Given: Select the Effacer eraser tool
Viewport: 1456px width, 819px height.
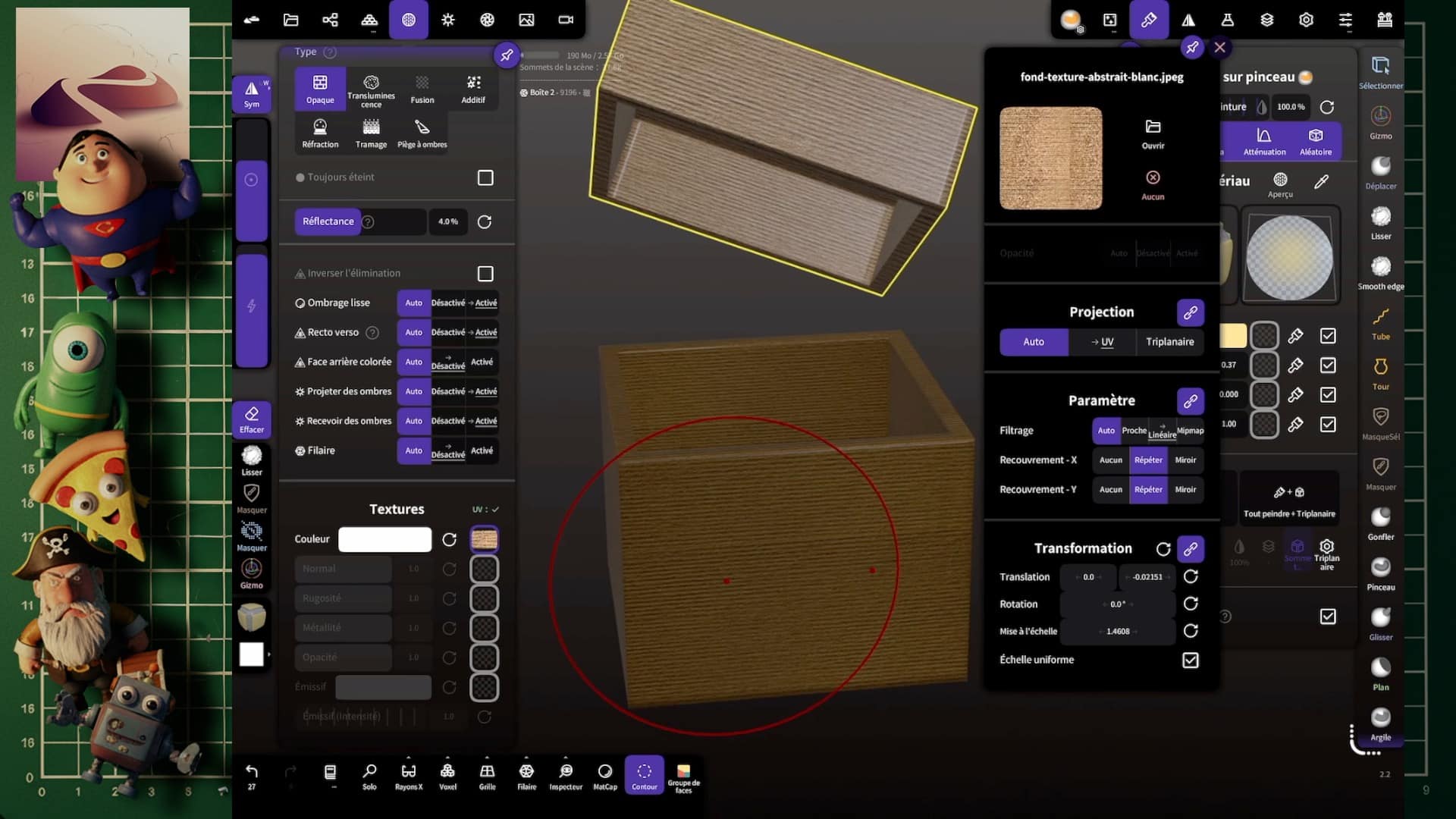Looking at the screenshot, I should tap(252, 419).
